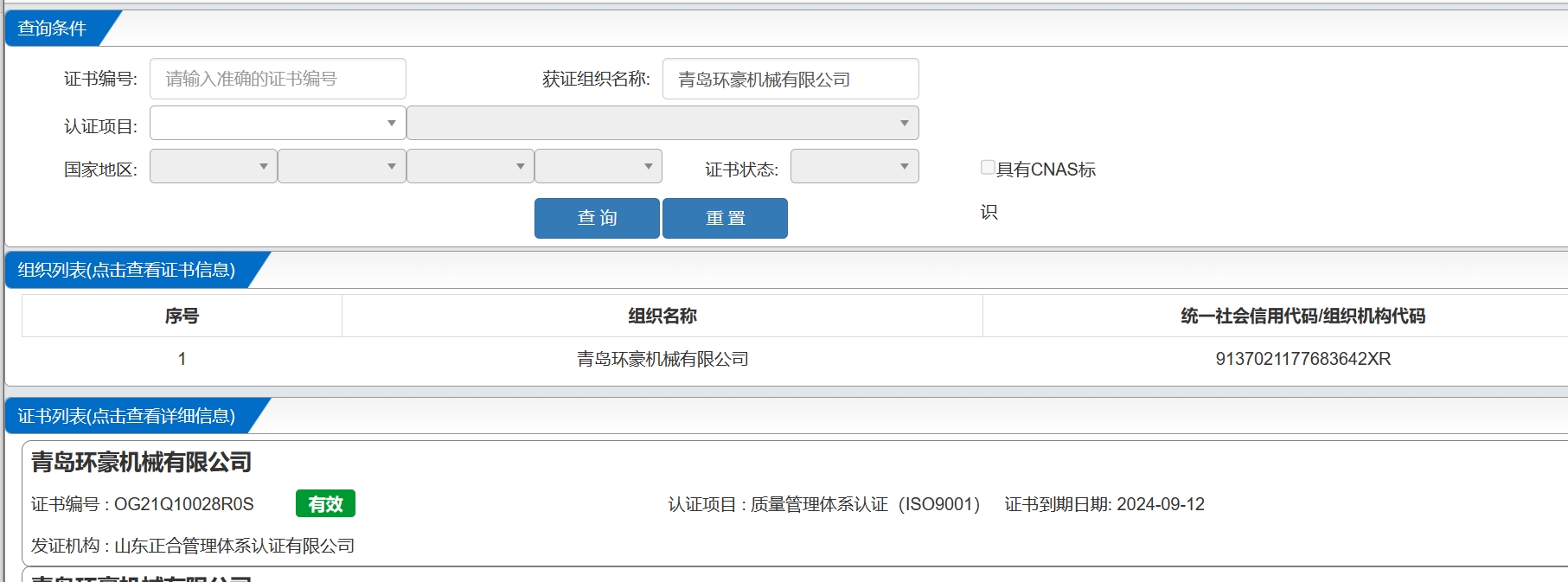Click the 获证组织名称 input field
The height and width of the screenshot is (582, 1568).
(x=790, y=79)
